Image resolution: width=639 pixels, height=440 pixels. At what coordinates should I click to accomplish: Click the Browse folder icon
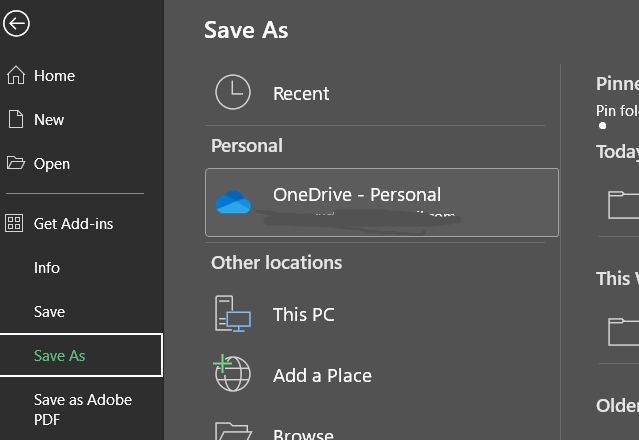pos(233,432)
